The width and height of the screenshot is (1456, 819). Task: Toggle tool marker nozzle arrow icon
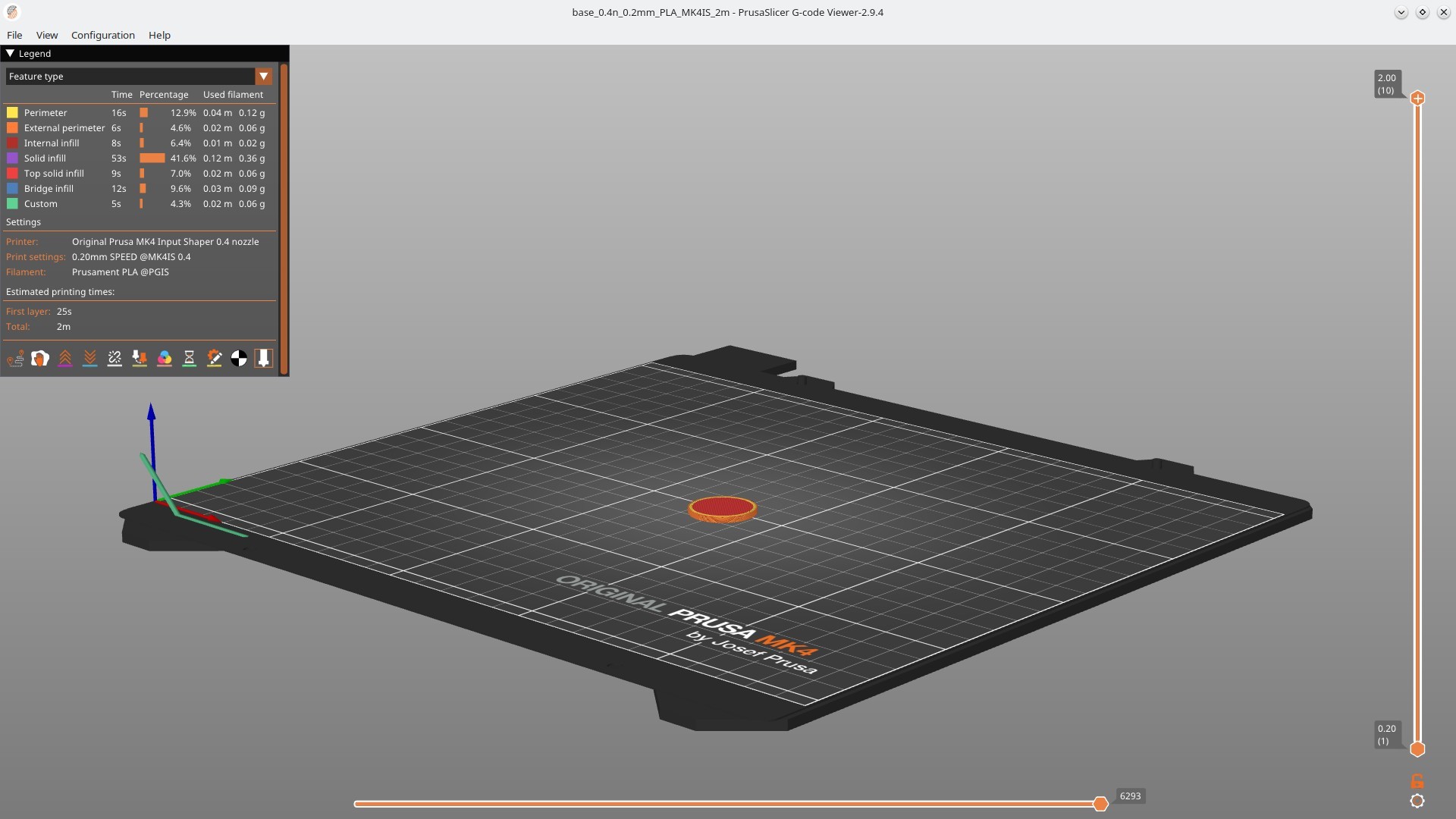pyautogui.click(x=263, y=358)
